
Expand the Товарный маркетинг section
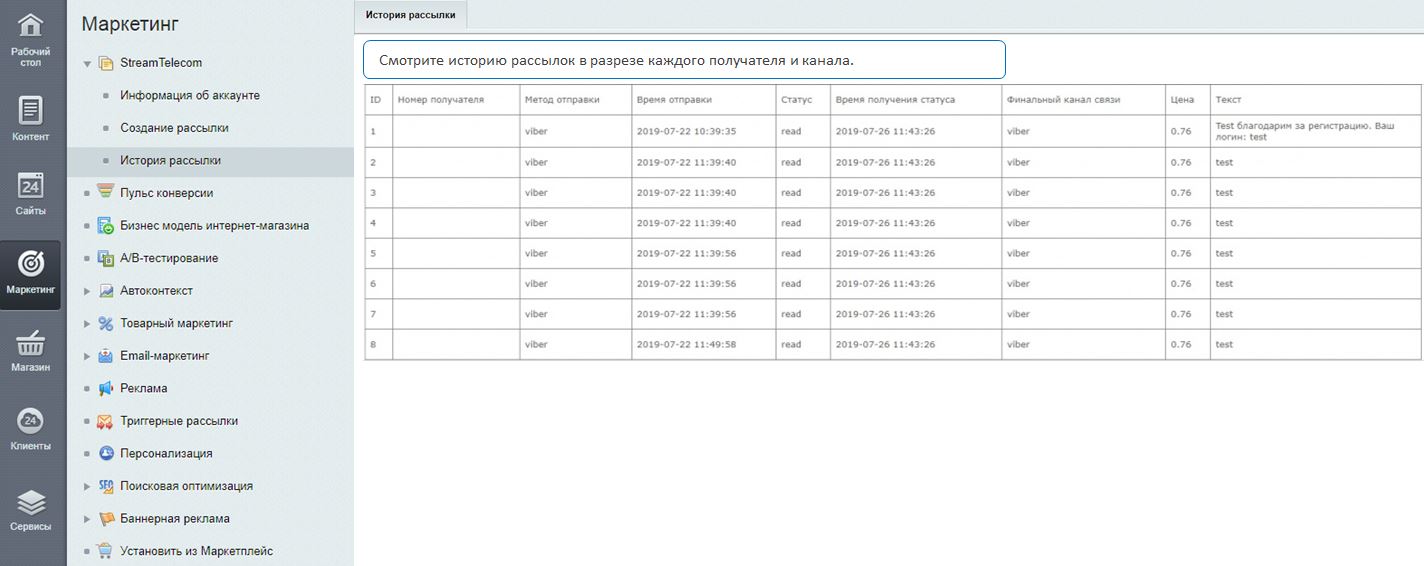click(87, 324)
